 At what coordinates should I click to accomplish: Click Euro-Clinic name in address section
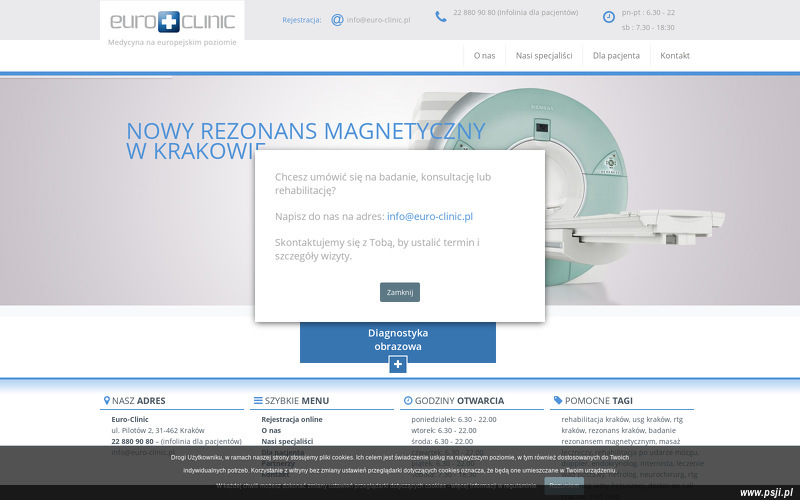(130, 419)
